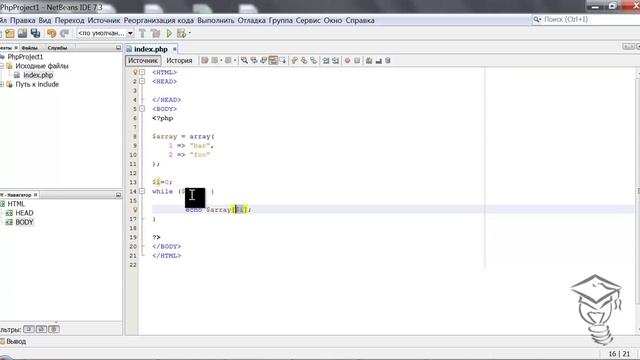
Task: Minimize the Navigator panel
Action: 118,195
